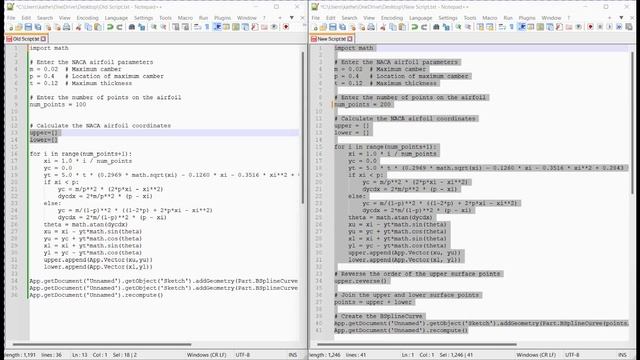This screenshot has width=640, height=360.
Task: Click the plus button in Old Script menu bar
Action: tap(280, 18)
